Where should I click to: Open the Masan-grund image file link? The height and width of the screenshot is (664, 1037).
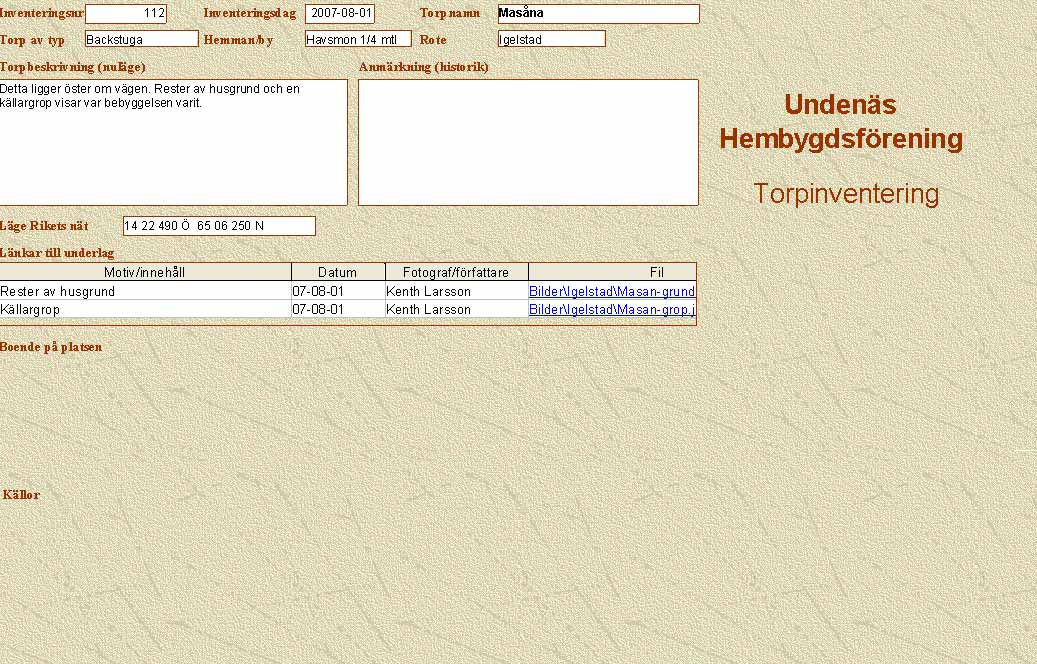tap(611, 292)
